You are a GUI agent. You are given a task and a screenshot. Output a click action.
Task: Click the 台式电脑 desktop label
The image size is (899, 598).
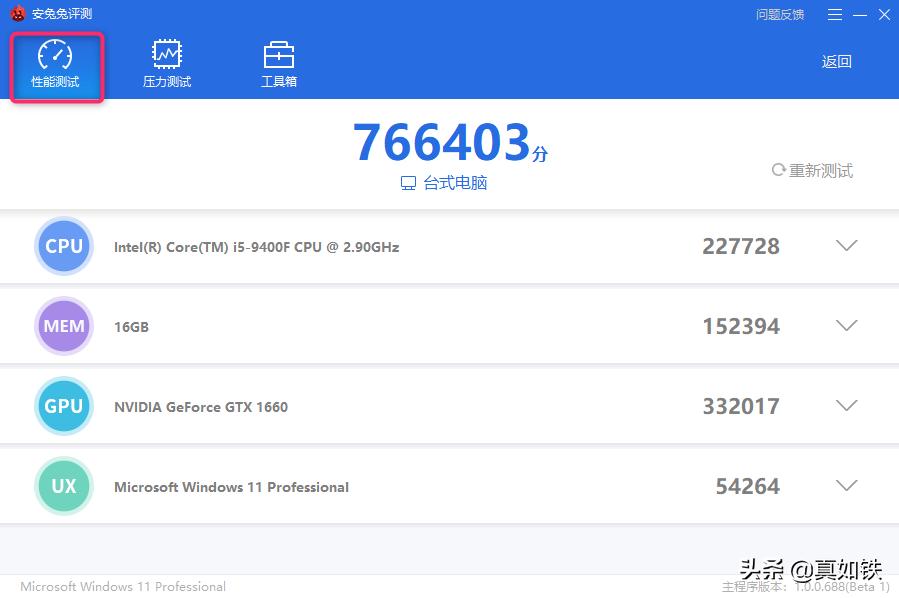tap(455, 183)
